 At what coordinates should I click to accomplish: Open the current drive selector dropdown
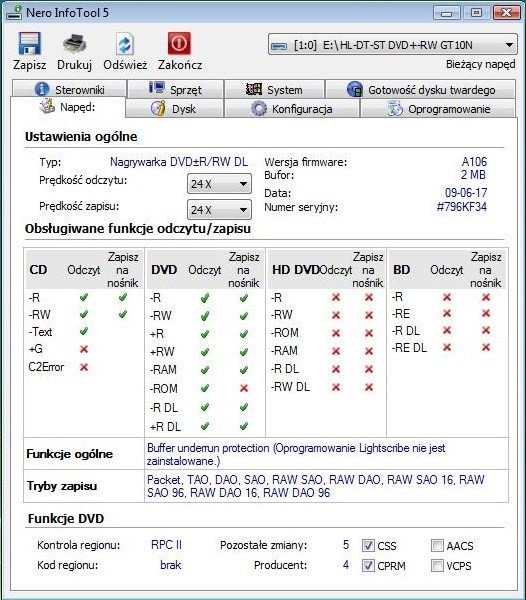tap(393, 45)
